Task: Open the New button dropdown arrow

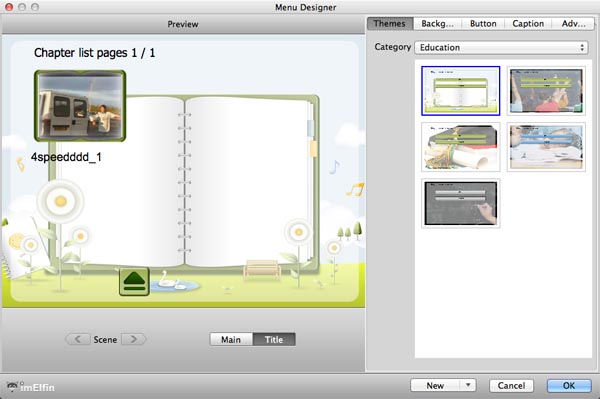Action: tap(468, 385)
